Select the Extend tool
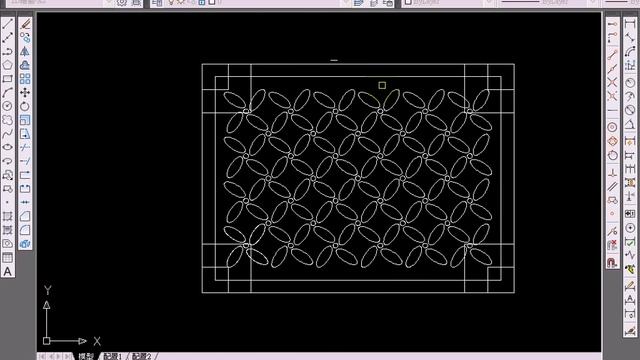The height and width of the screenshot is (360, 640). tap(25, 161)
